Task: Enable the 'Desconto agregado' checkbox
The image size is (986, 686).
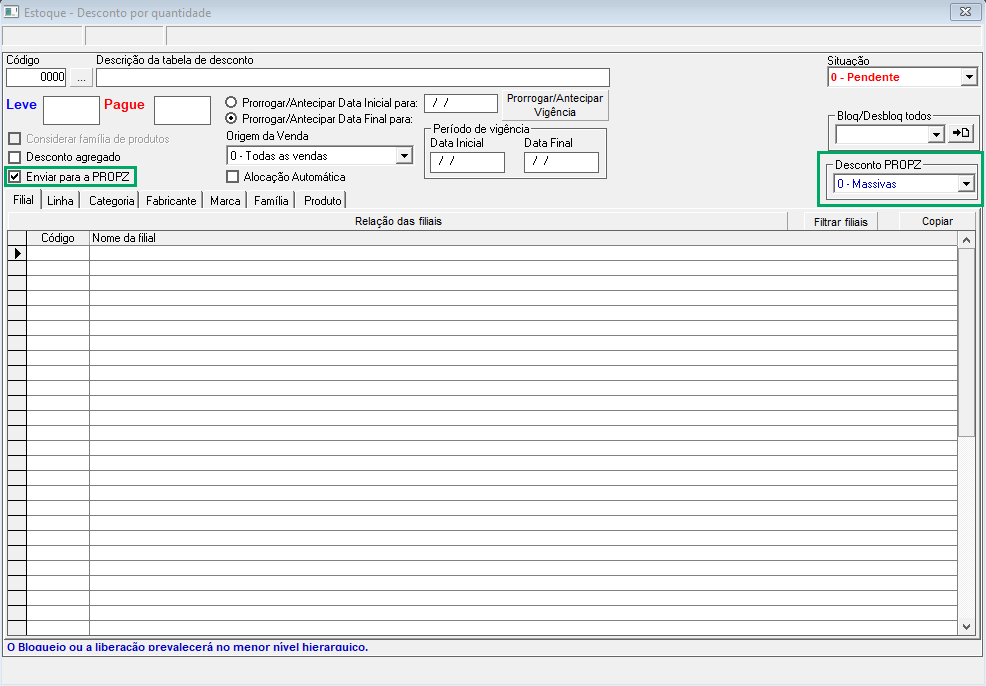Action: click(15, 157)
